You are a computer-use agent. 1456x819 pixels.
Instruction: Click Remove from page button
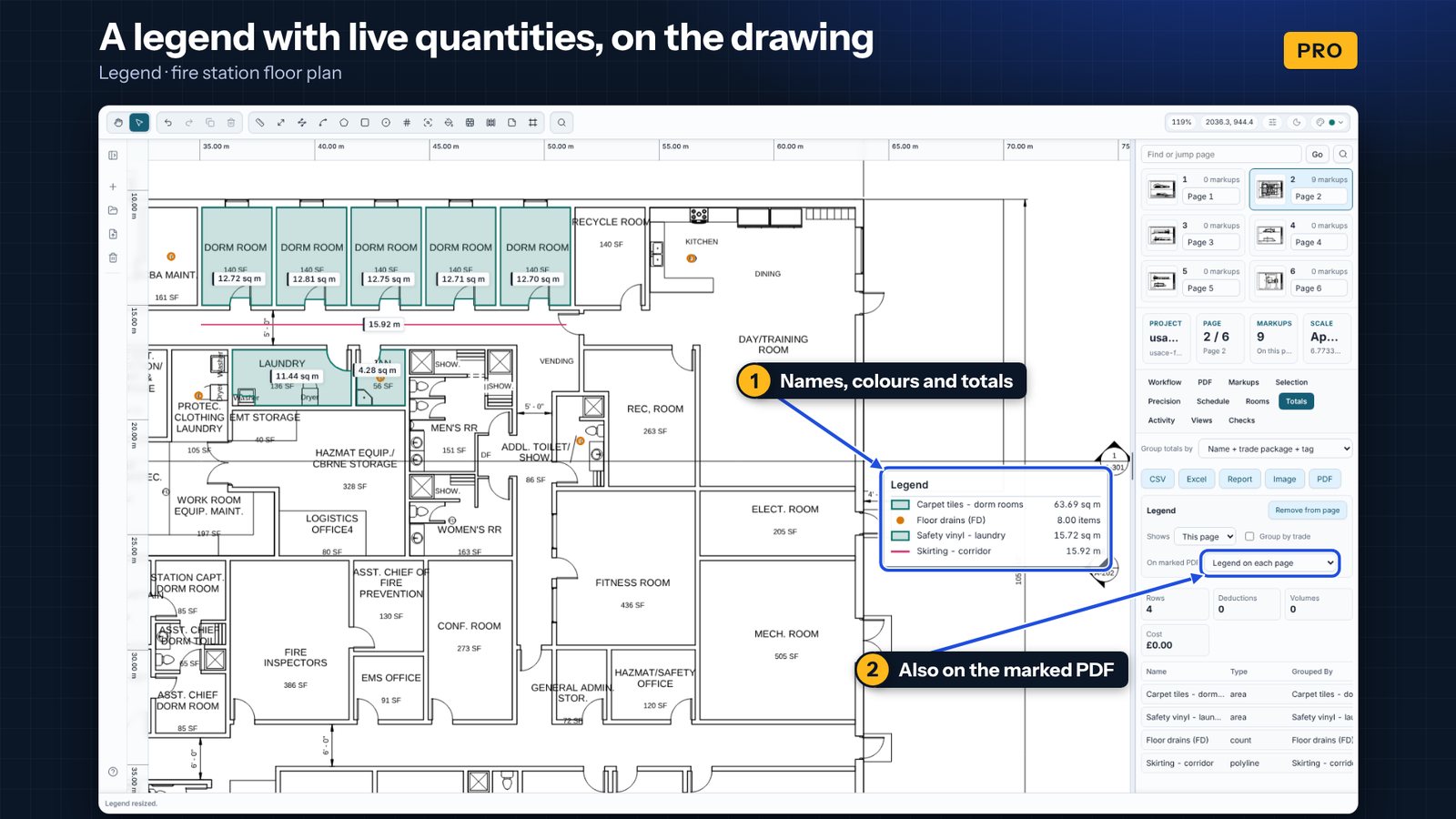point(1307,511)
